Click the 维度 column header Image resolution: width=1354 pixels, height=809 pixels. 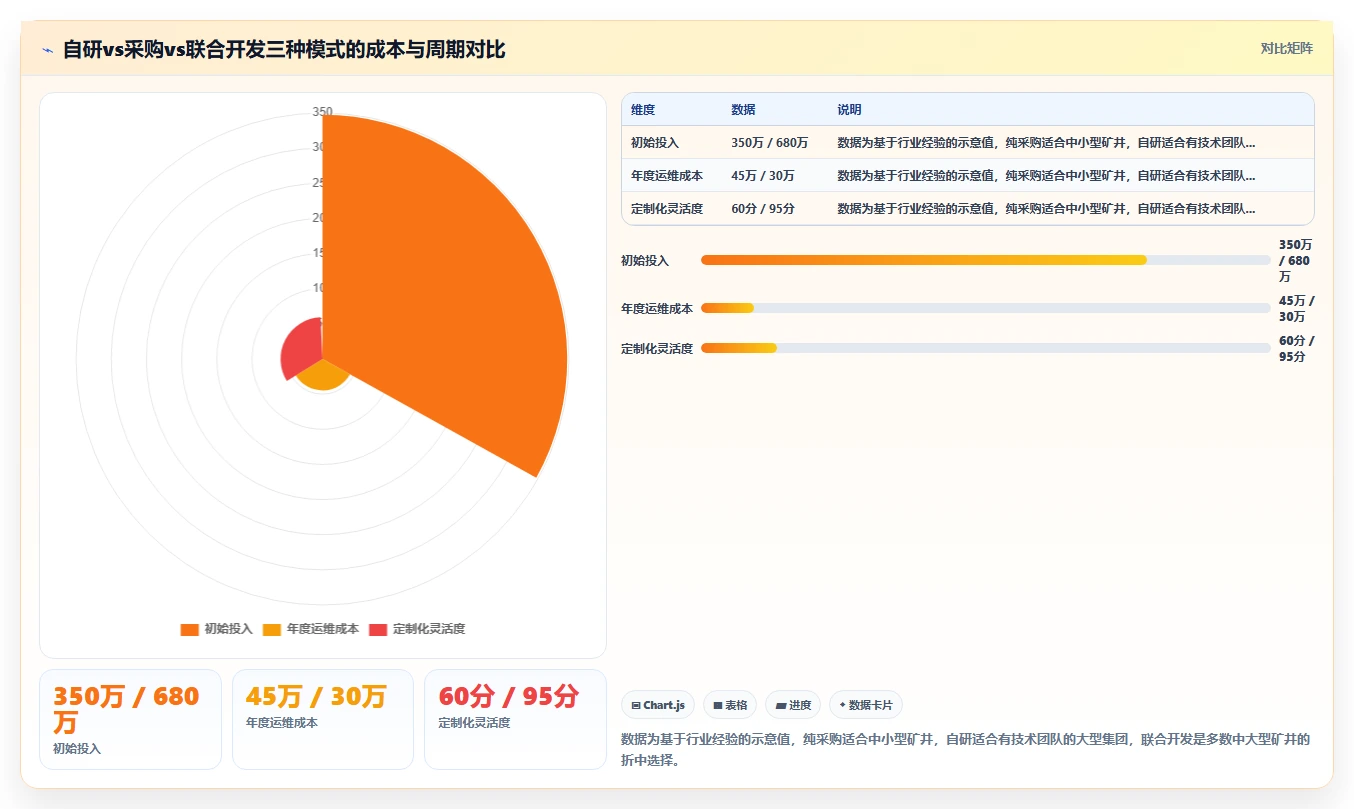pos(643,110)
